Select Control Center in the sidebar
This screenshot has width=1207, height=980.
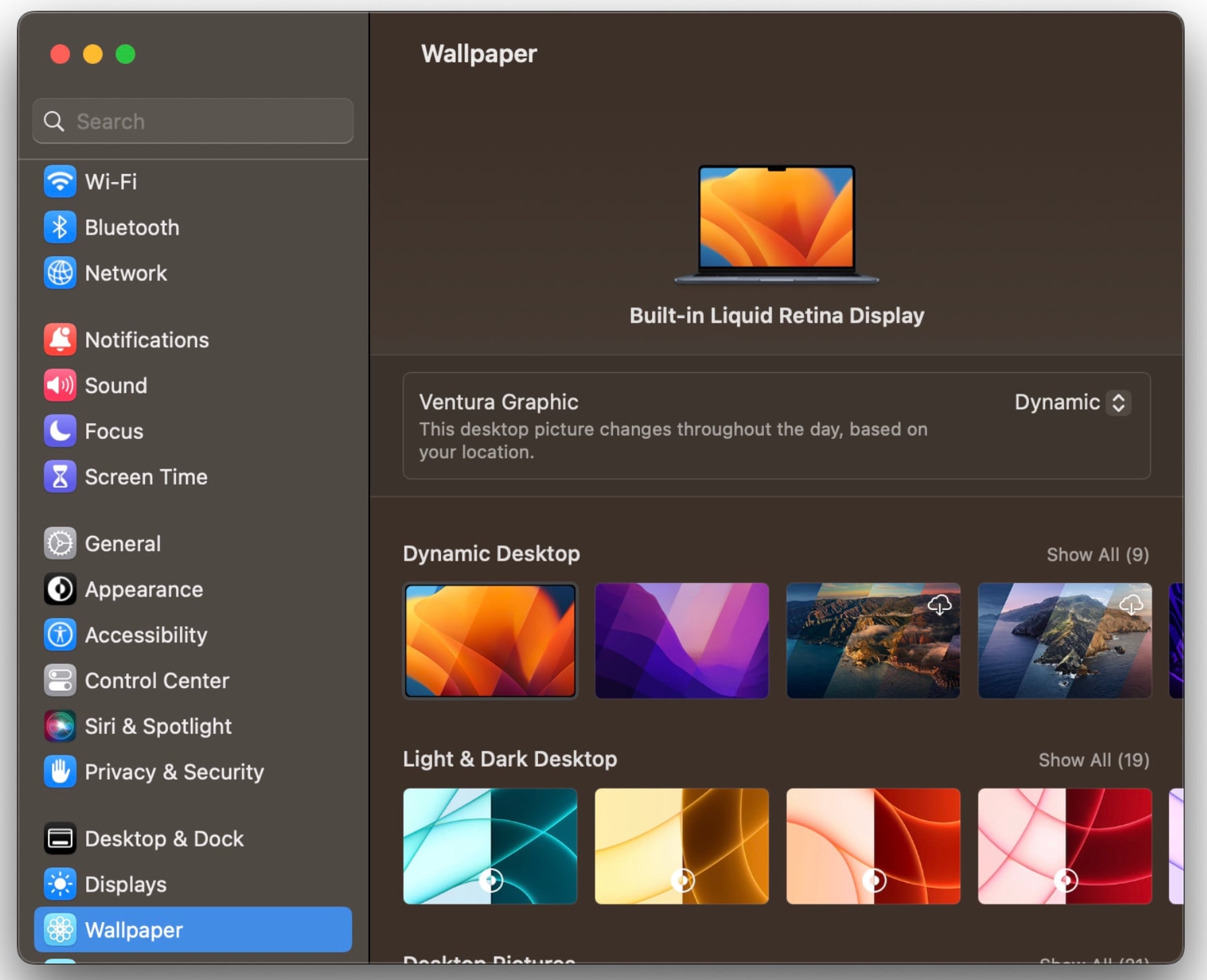point(193,681)
